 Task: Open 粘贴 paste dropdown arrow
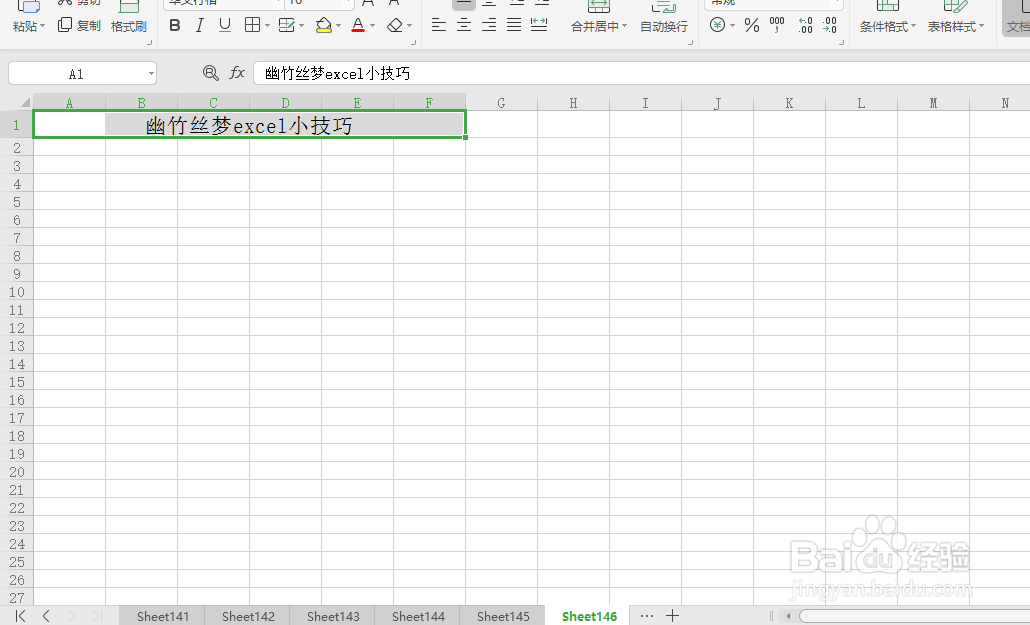(43, 26)
